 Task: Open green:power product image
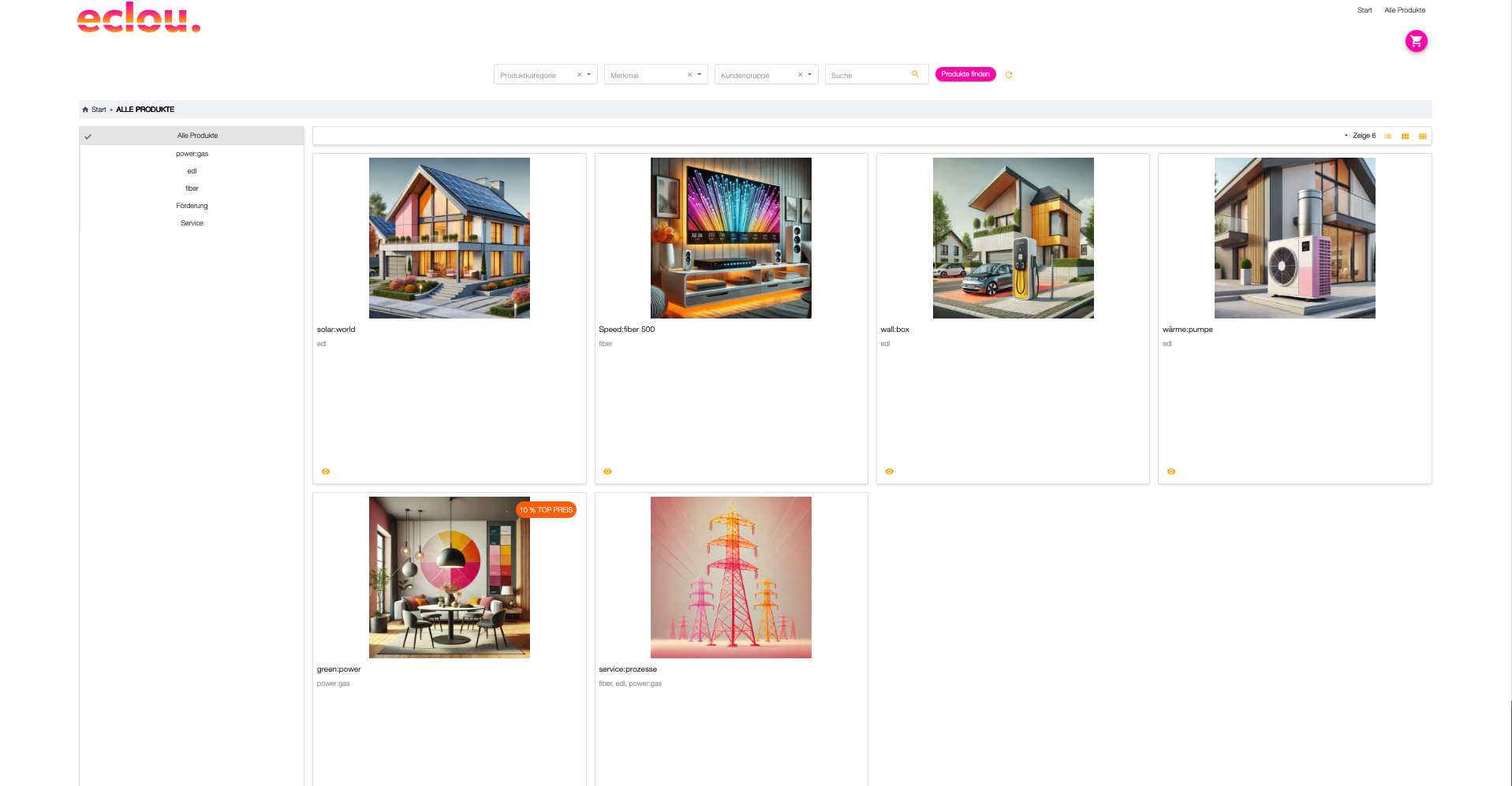[x=450, y=577]
